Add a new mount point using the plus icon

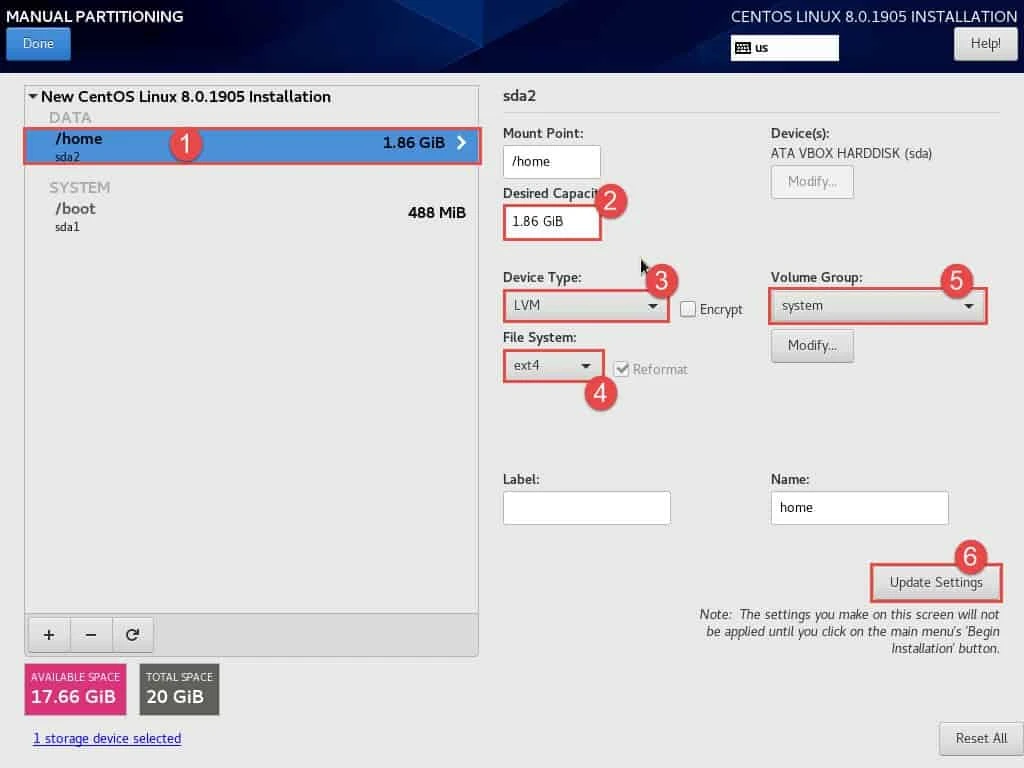click(48, 634)
